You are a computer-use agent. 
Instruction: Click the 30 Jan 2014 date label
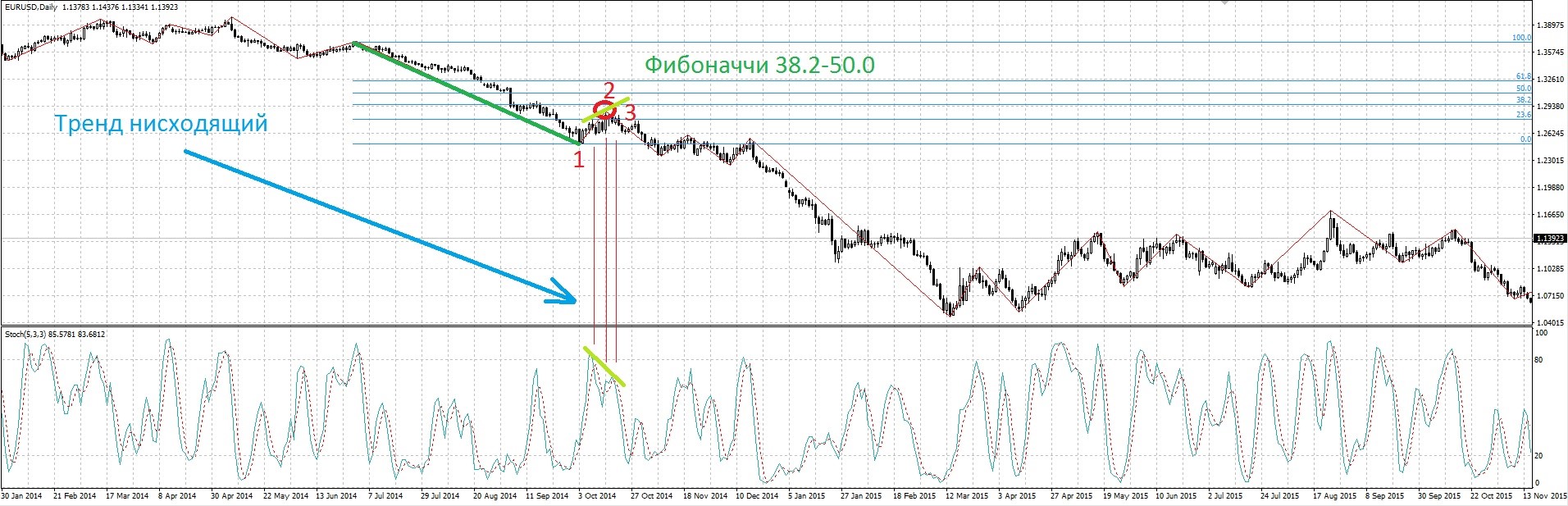point(22,496)
